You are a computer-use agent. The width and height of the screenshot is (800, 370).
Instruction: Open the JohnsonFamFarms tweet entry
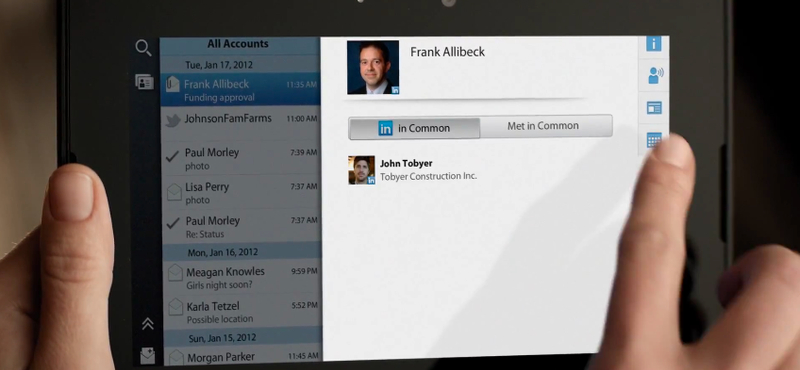pyautogui.click(x=241, y=123)
